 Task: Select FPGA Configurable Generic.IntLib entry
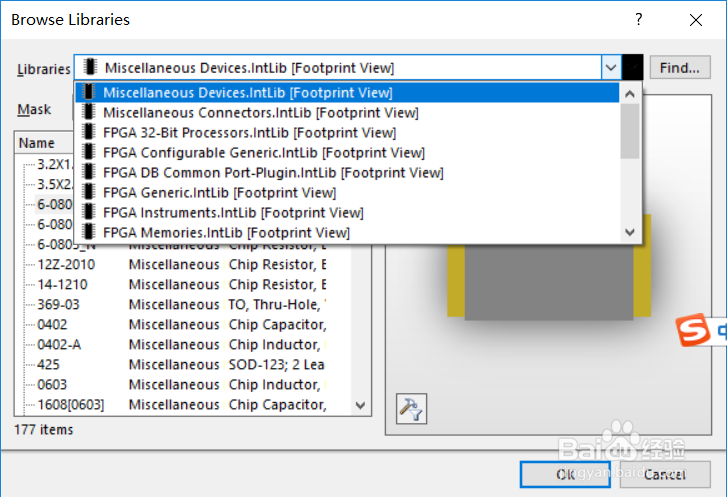click(x=263, y=153)
